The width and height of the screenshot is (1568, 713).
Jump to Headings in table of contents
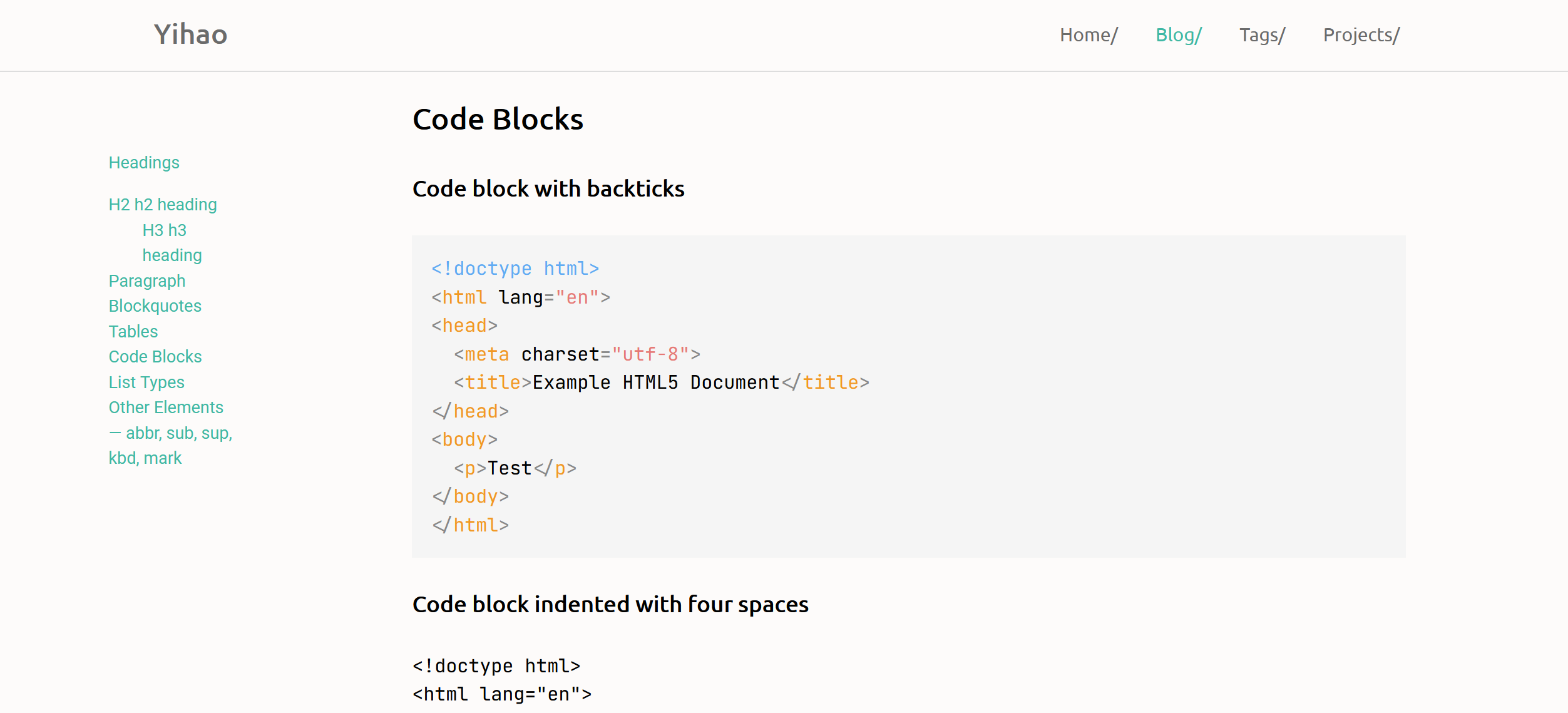pos(144,163)
